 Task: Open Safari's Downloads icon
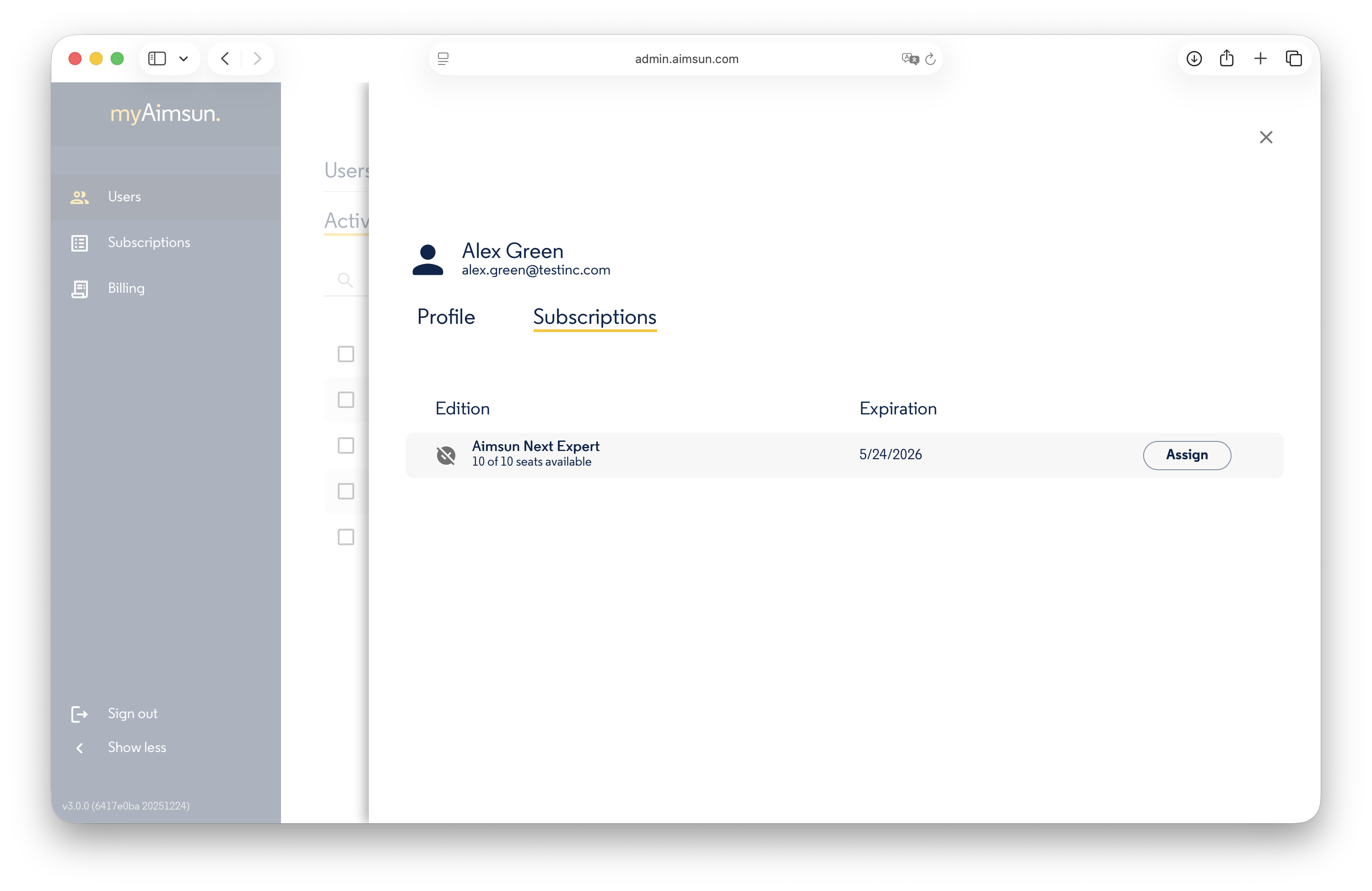pos(1194,58)
